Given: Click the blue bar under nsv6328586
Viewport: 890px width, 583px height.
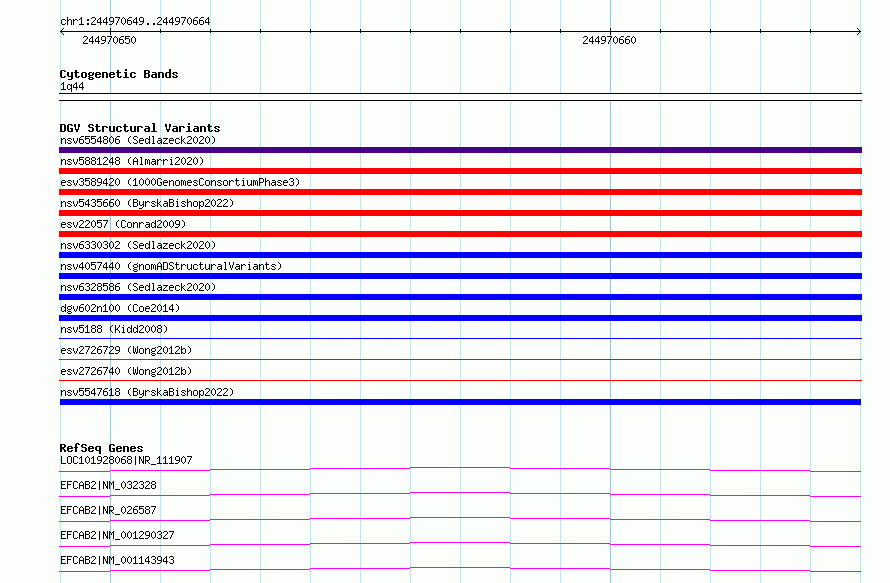Looking at the screenshot, I should [460, 297].
